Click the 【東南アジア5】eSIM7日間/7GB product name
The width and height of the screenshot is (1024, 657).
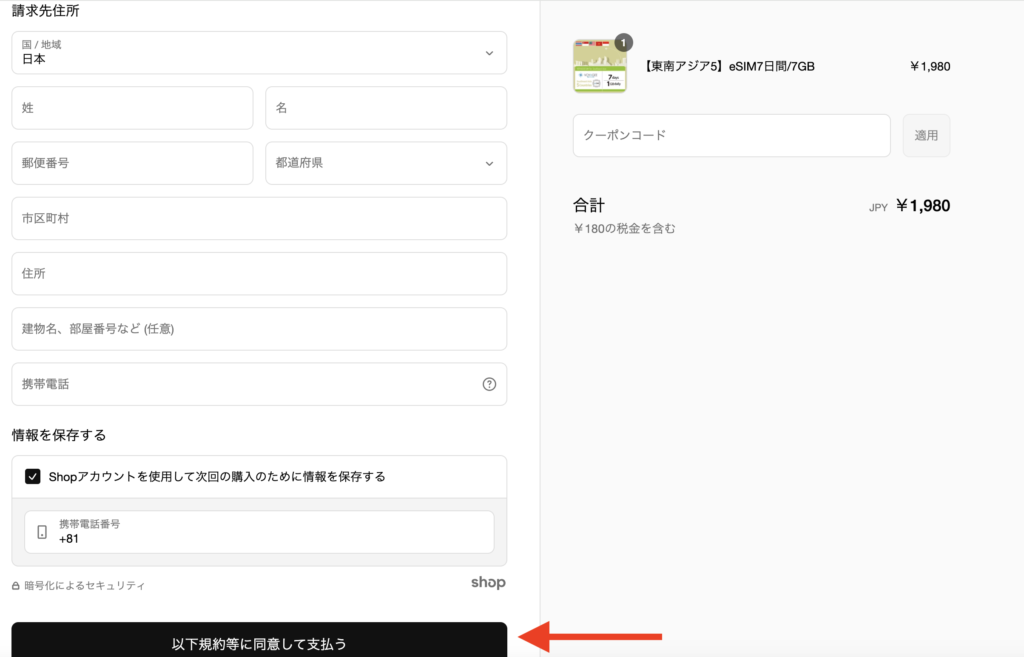click(x=728, y=66)
